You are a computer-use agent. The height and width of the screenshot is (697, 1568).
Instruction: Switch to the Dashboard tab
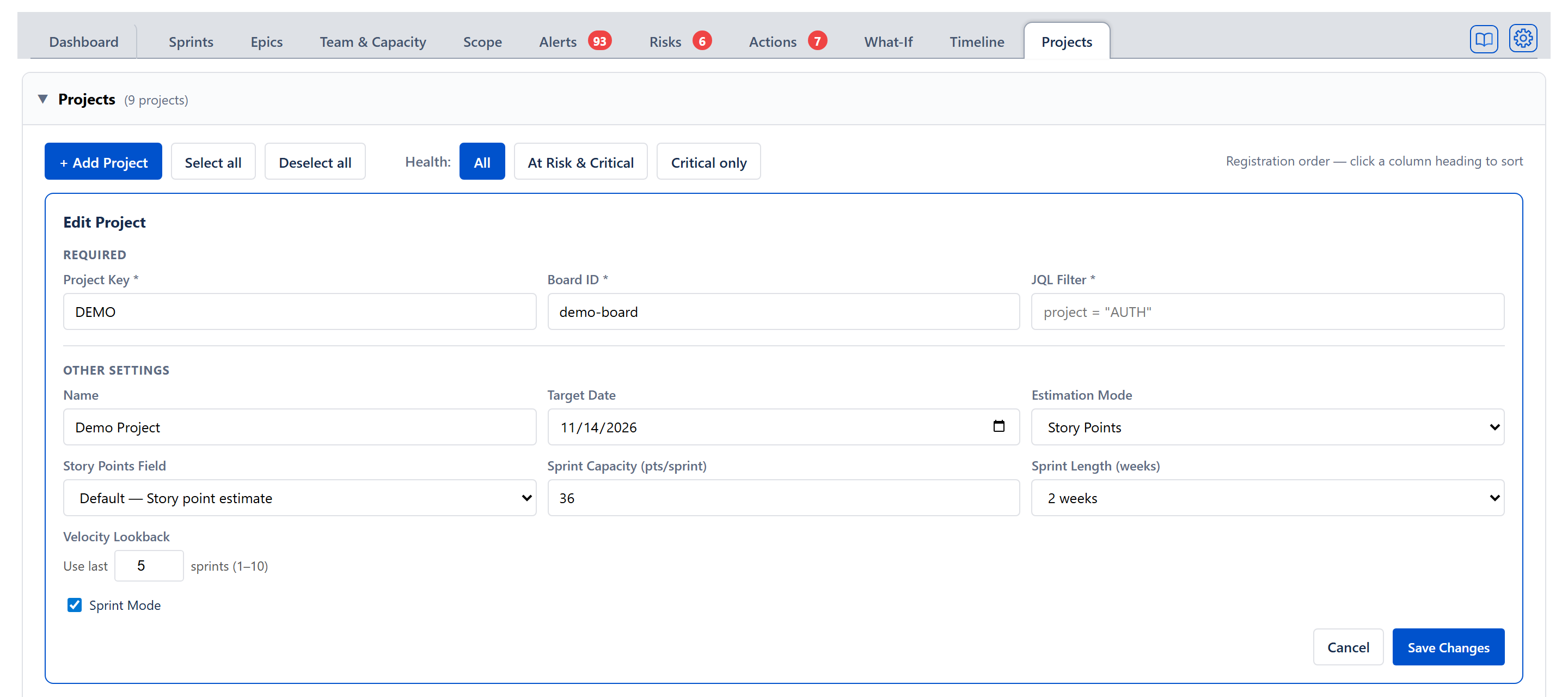click(x=84, y=41)
